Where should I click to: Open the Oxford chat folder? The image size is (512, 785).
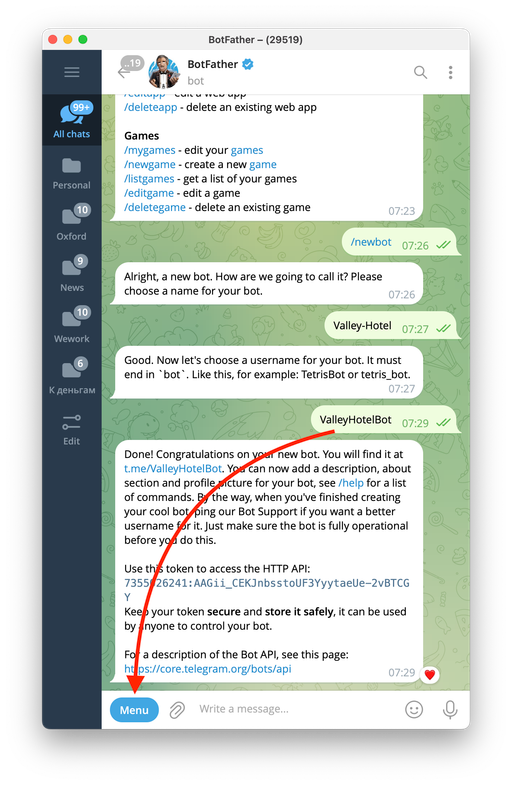pyautogui.click(x=72, y=223)
